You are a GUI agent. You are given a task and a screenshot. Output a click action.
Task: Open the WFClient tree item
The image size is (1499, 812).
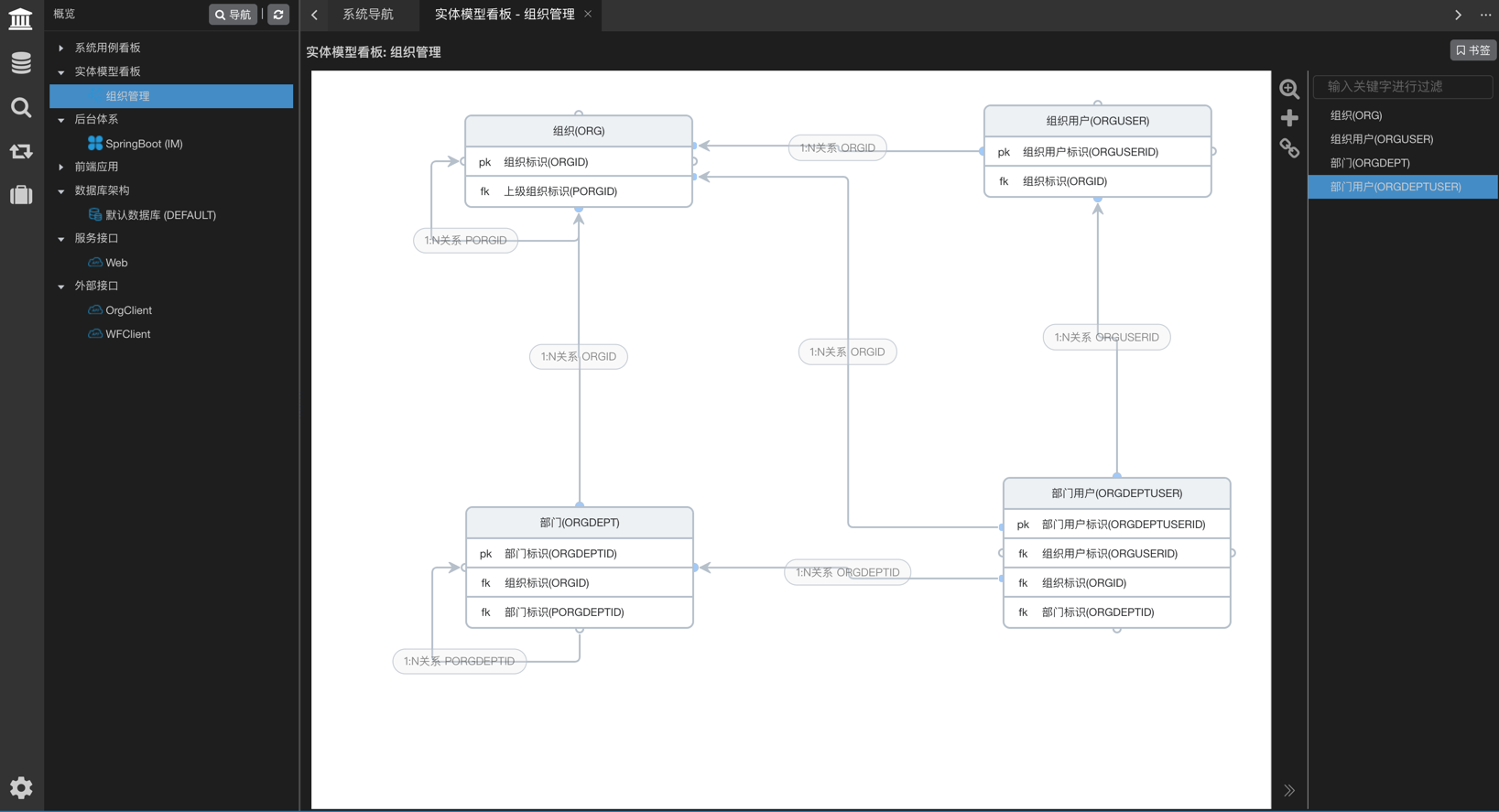coord(127,333)
